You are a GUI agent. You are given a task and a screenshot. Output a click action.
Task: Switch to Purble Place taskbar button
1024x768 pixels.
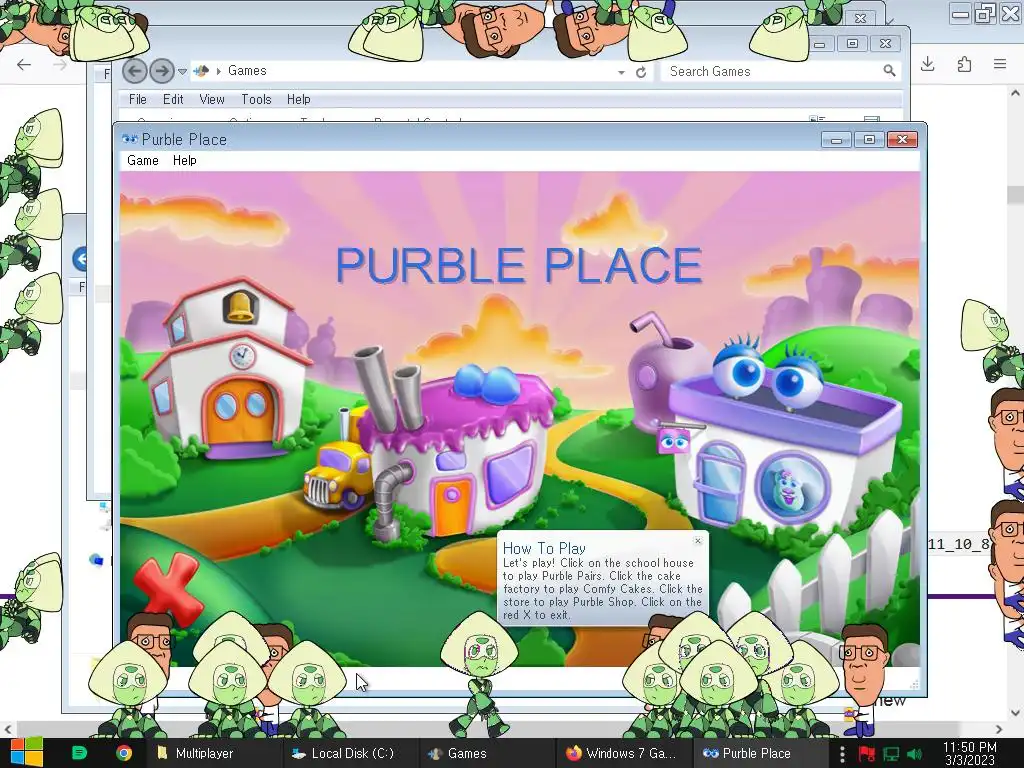(x=759, y=753)
